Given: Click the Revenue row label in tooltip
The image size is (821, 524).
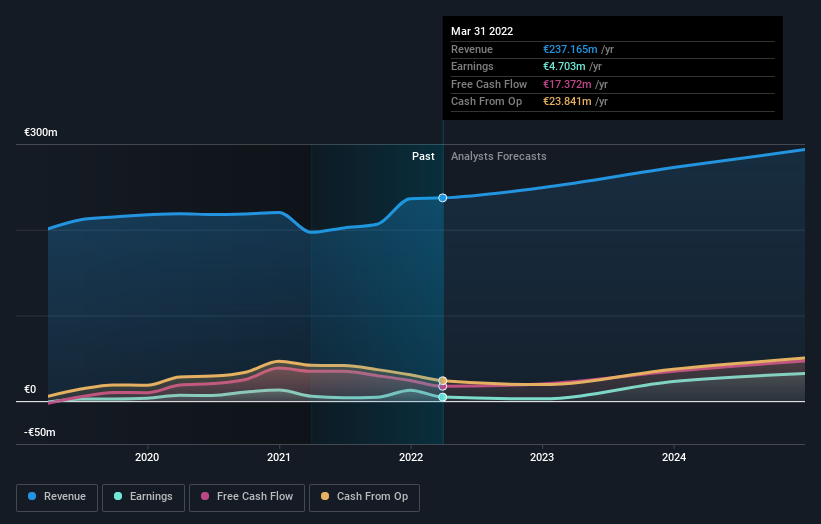Looking at the screenshot, I should click(472, 49).
